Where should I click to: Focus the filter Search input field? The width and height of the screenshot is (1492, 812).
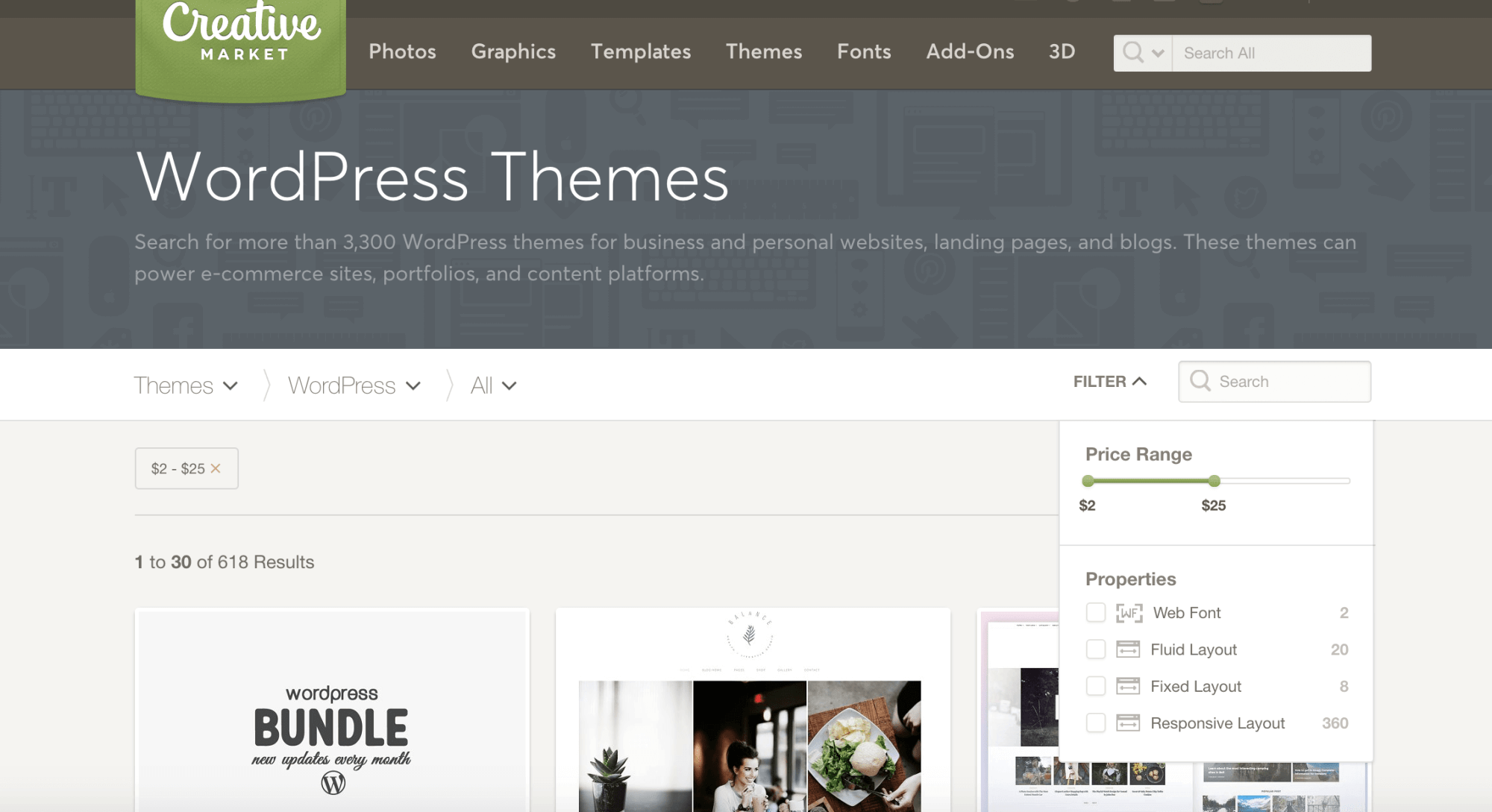tap(1275, 381)
